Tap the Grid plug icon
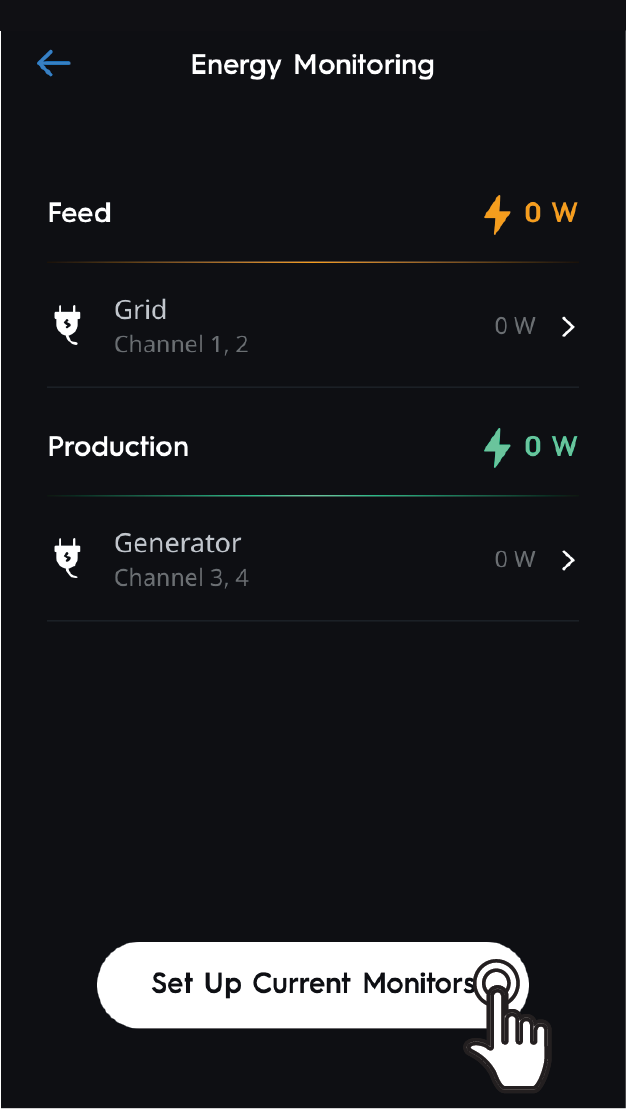 click(67, 326)
